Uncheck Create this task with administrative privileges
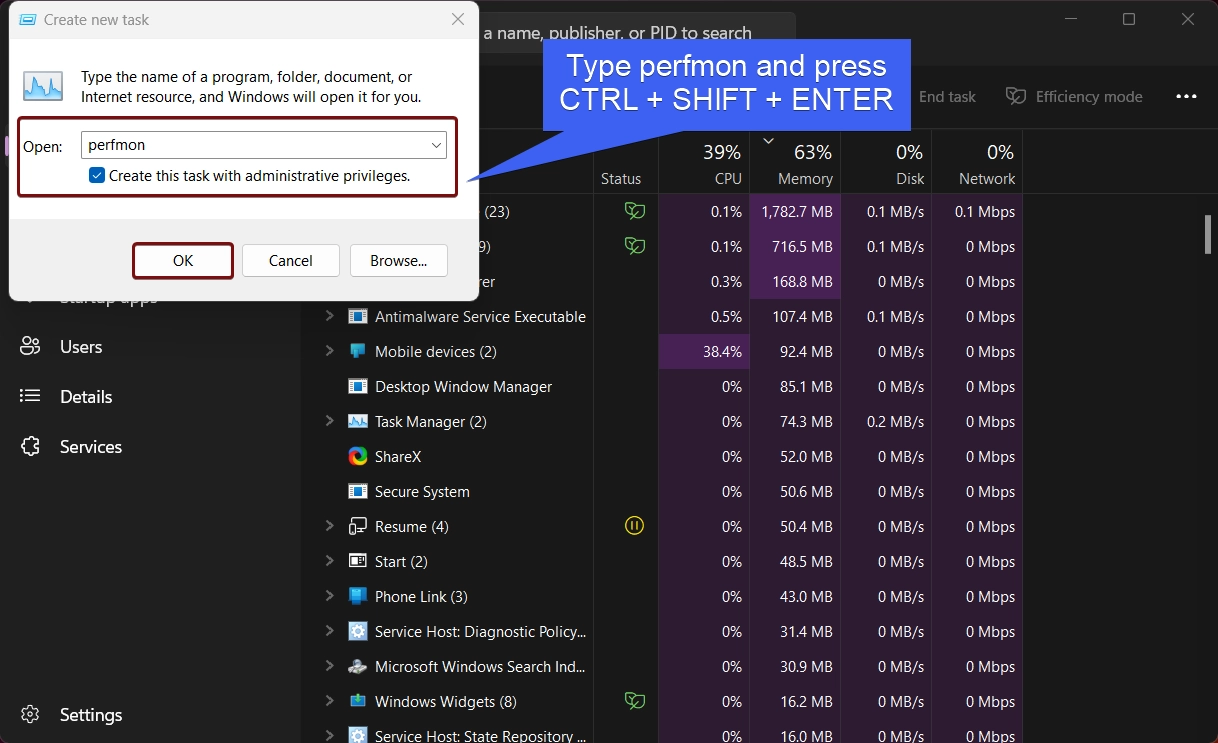Screen dimensions: 1218x743 (97, 175)
